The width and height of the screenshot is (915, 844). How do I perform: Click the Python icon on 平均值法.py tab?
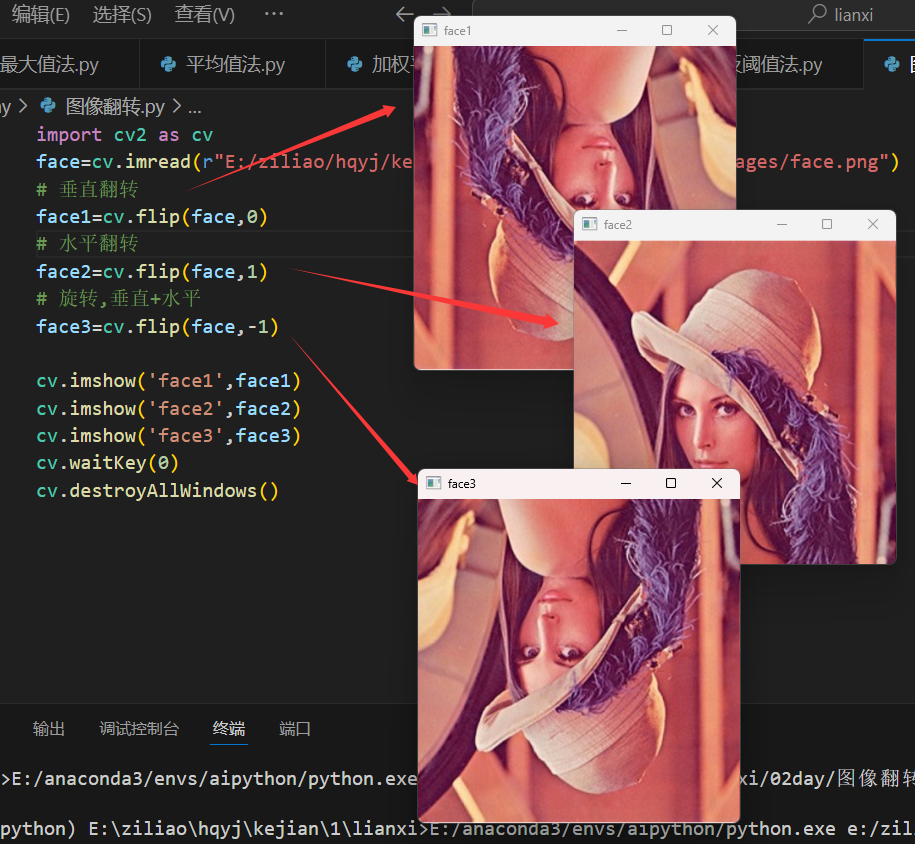(168, 64)
